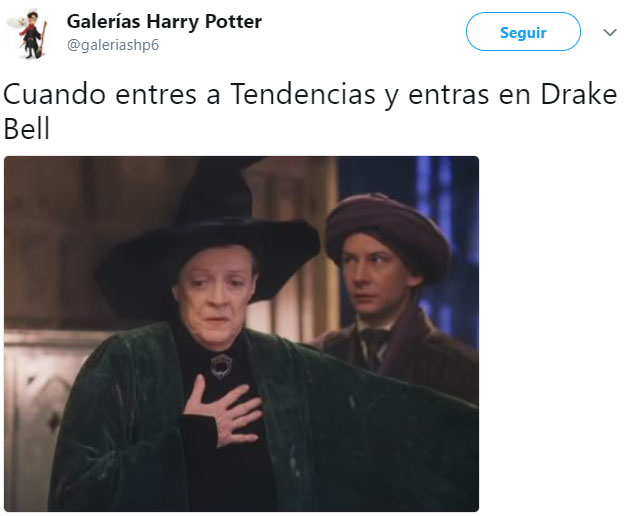Click the Seguir follow button
Screen dimensions: 624x516
point(523,32)
